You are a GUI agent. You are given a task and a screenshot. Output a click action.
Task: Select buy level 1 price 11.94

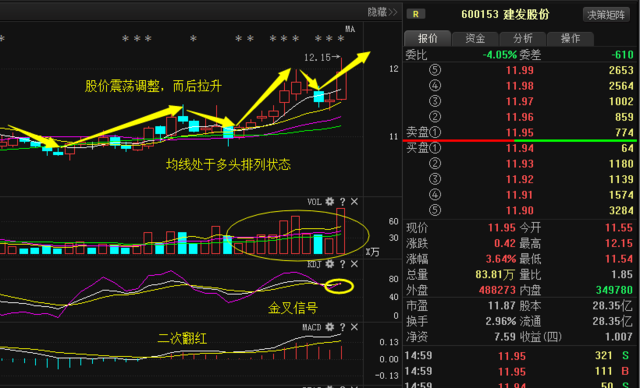point(520,148)
